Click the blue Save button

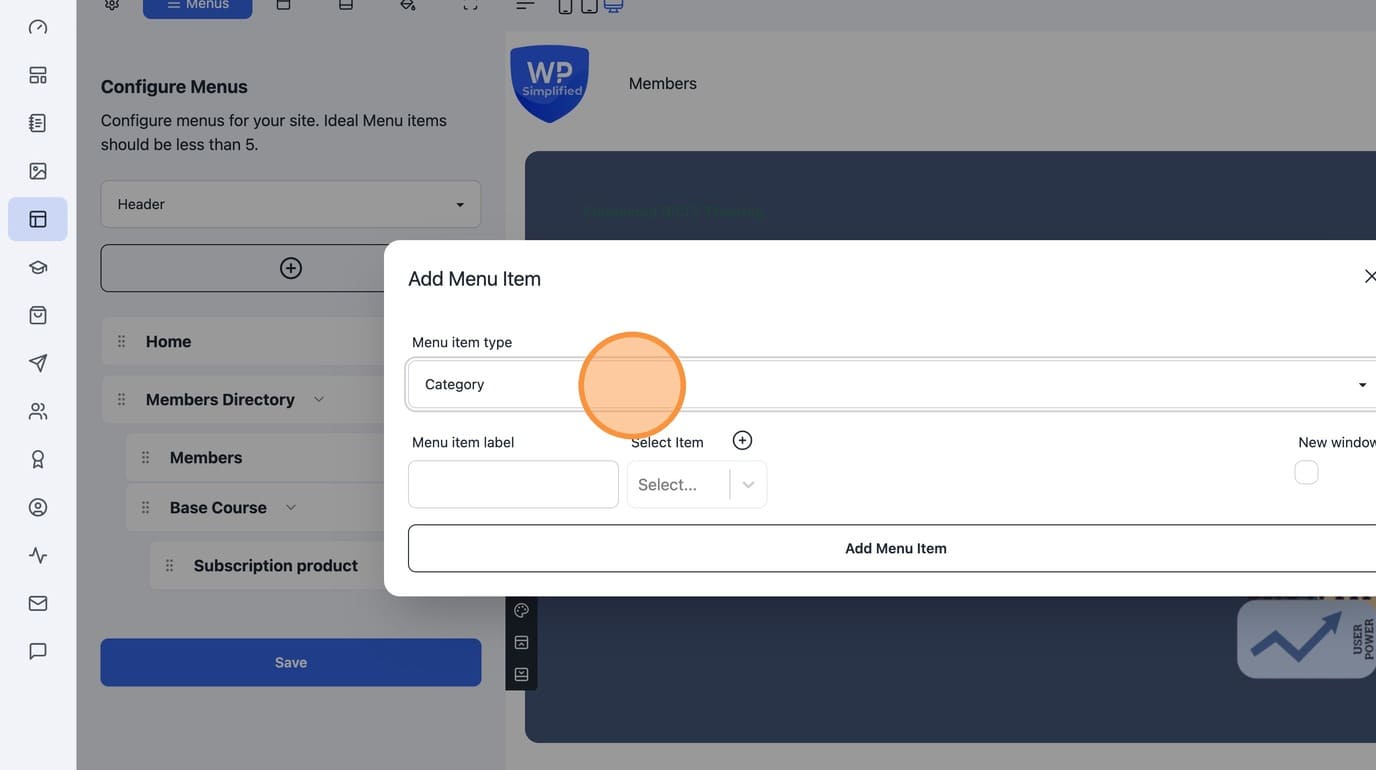tap(291, 662)
